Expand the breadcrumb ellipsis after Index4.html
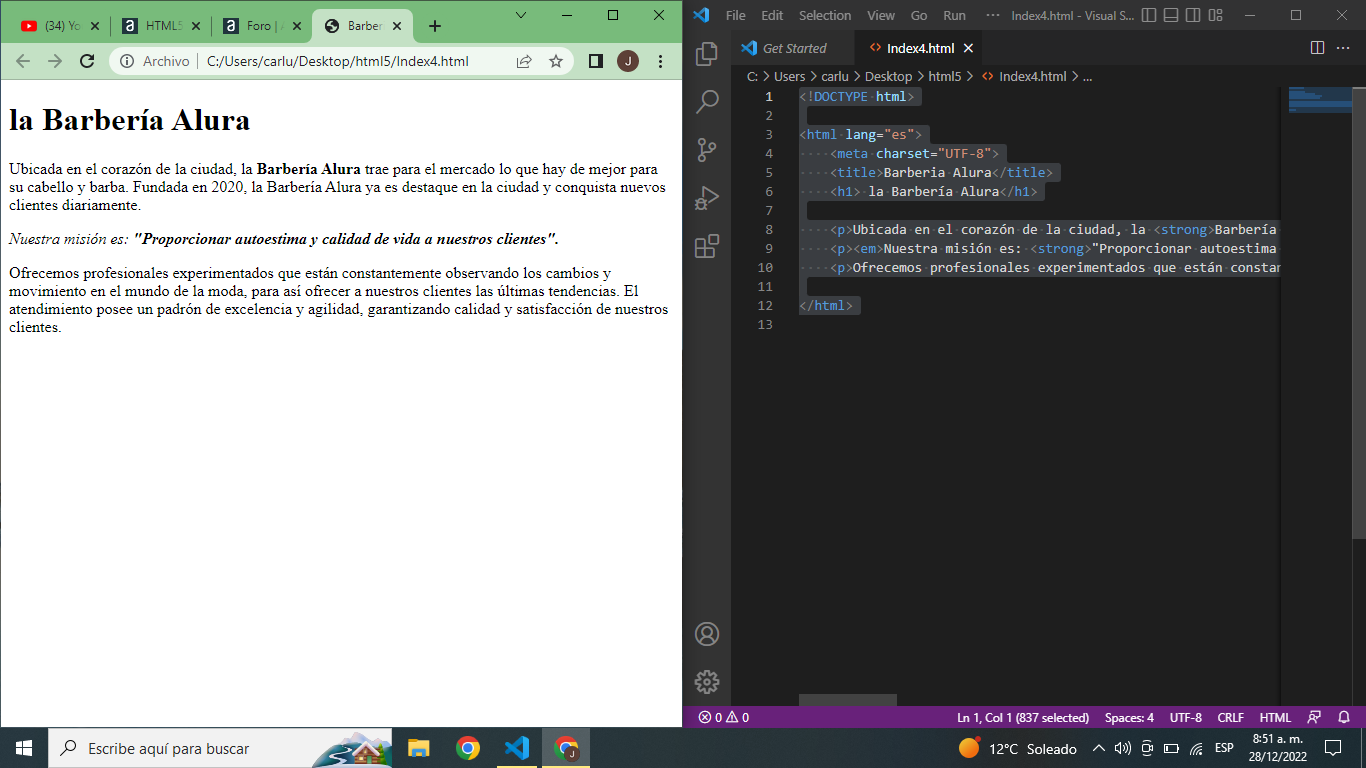 coord(1088,76)
